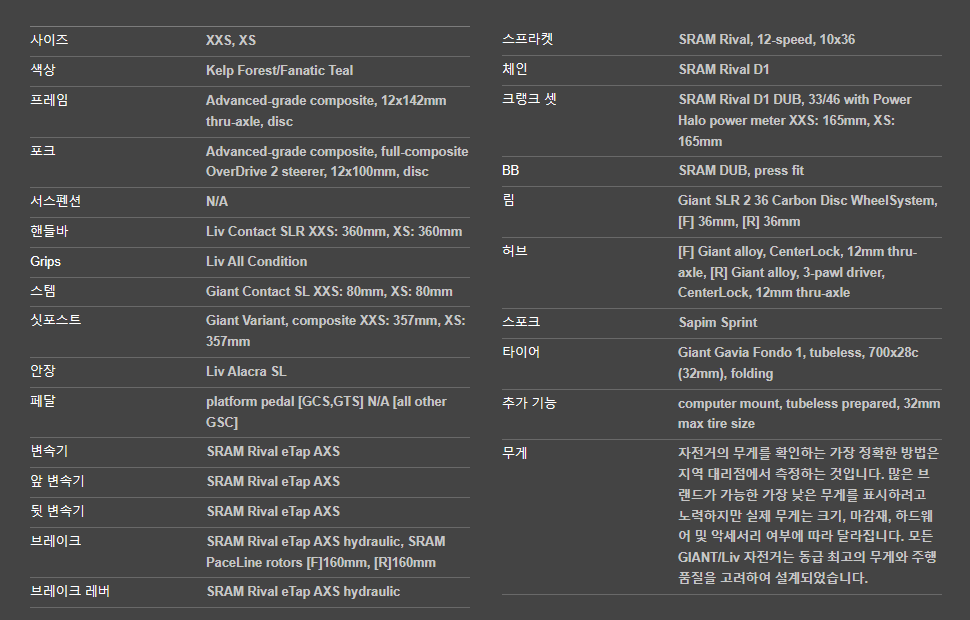Click the Kelp Forest/Fanatic Teal color value
Screen dimensions: 970x620
pos(279,71)
